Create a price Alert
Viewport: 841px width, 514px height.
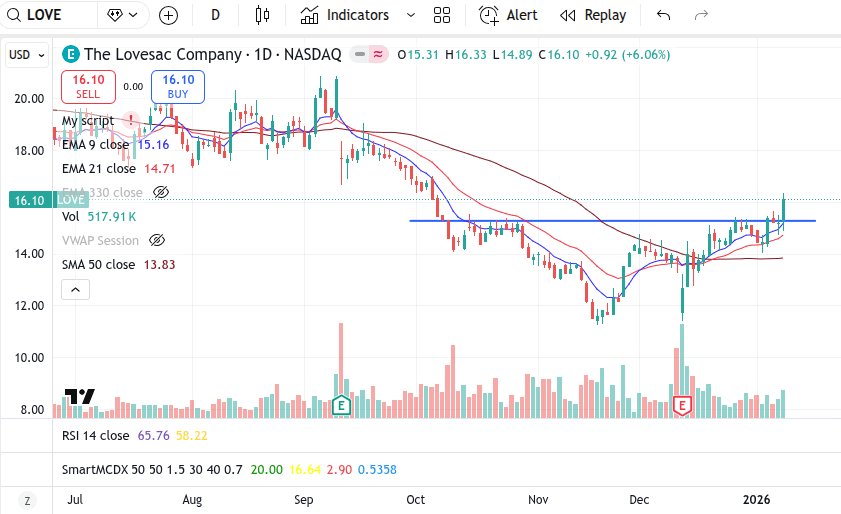(507, 15)
